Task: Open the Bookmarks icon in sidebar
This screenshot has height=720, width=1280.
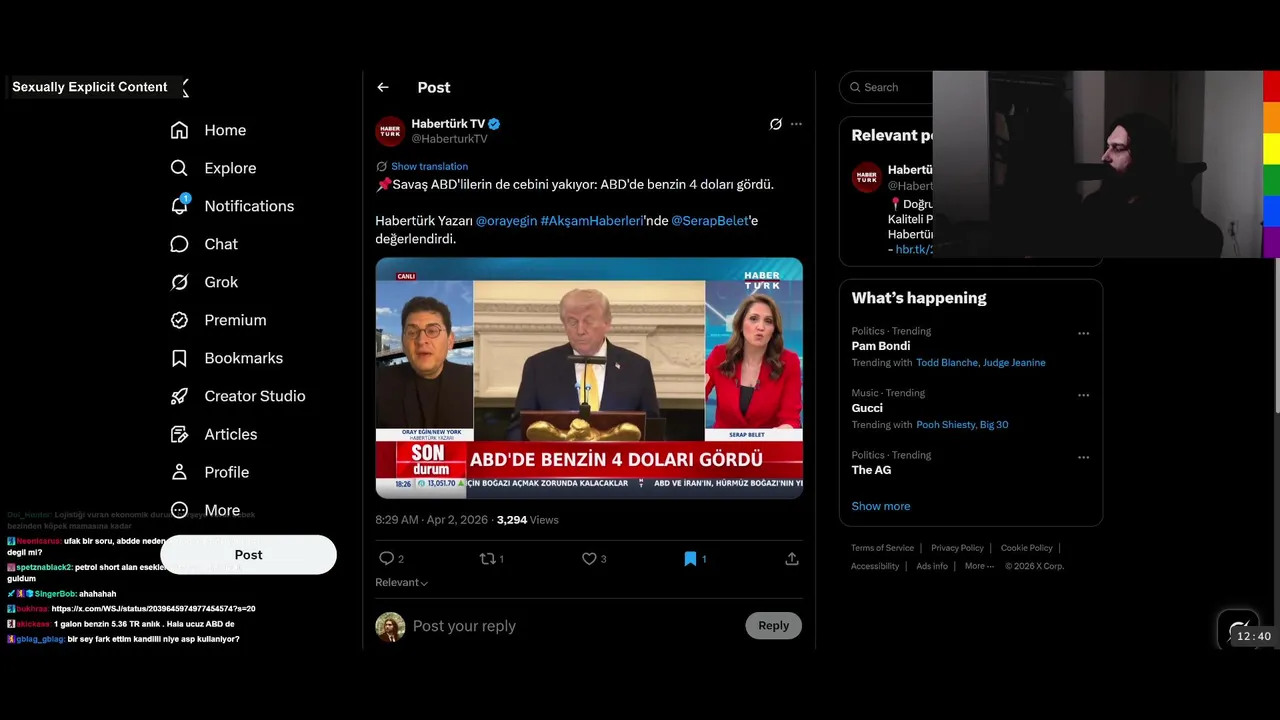Action: (x=179, y=358)
